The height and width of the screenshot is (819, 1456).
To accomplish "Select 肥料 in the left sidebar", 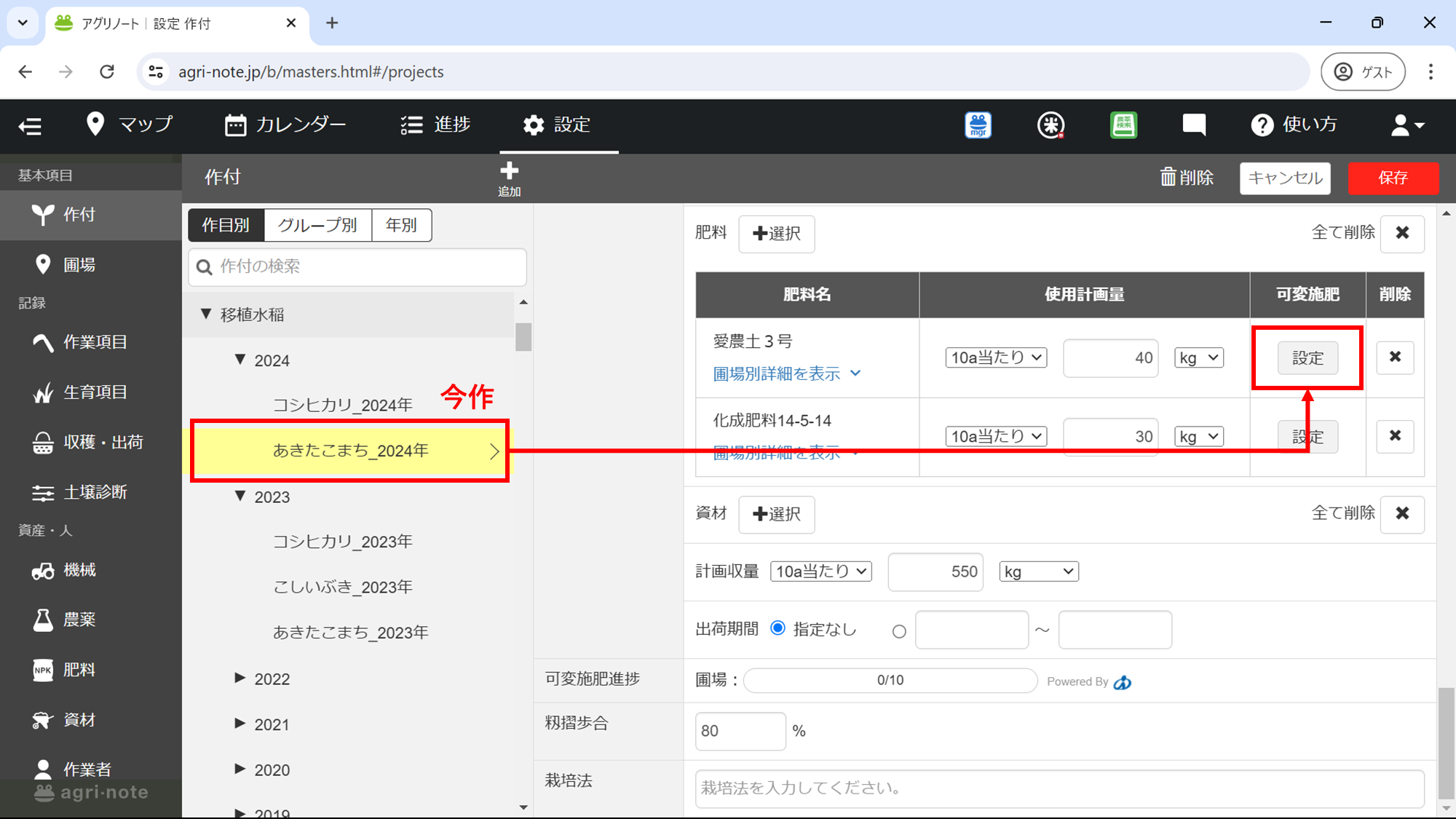I will point(79,670).
